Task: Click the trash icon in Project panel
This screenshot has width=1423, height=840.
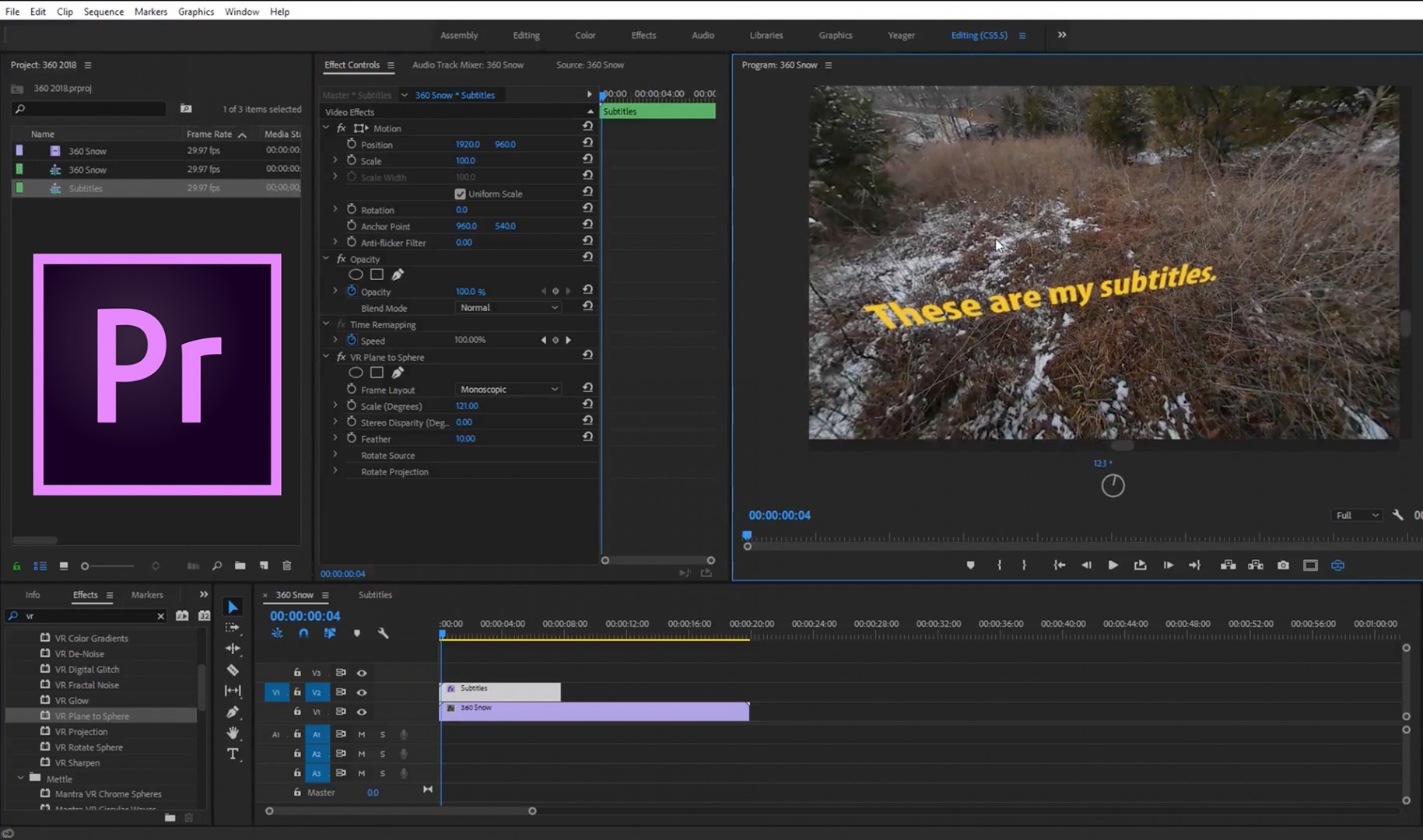Action: (x=286, y=565)
